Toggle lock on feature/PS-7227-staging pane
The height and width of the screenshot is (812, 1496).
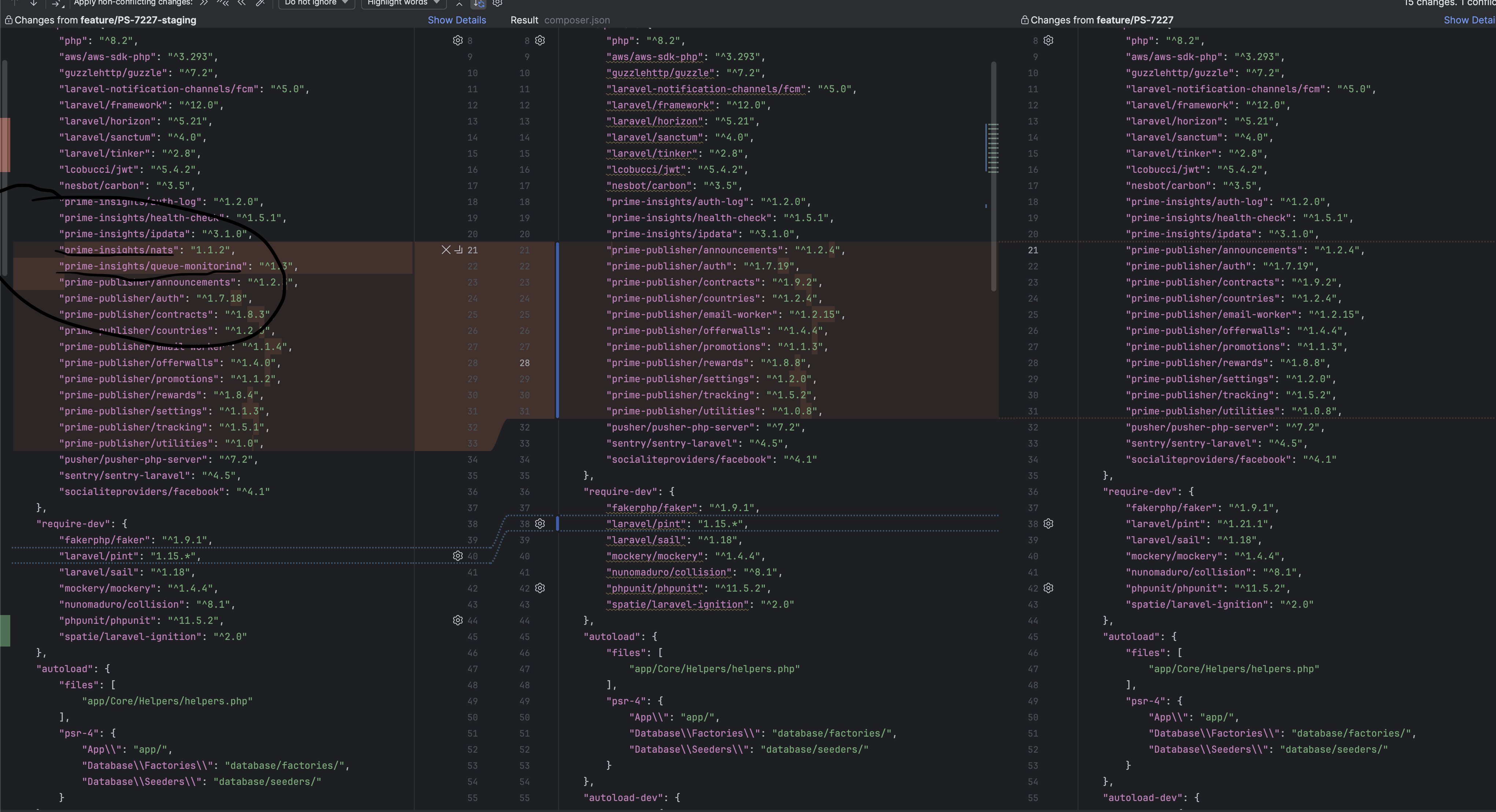[9, 20]
